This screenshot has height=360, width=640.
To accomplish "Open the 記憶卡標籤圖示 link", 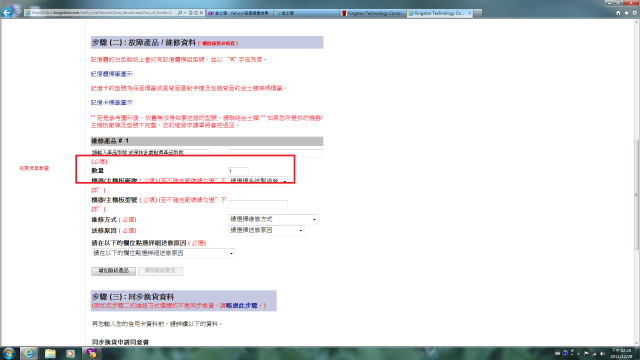I will [x=111, y=102].
